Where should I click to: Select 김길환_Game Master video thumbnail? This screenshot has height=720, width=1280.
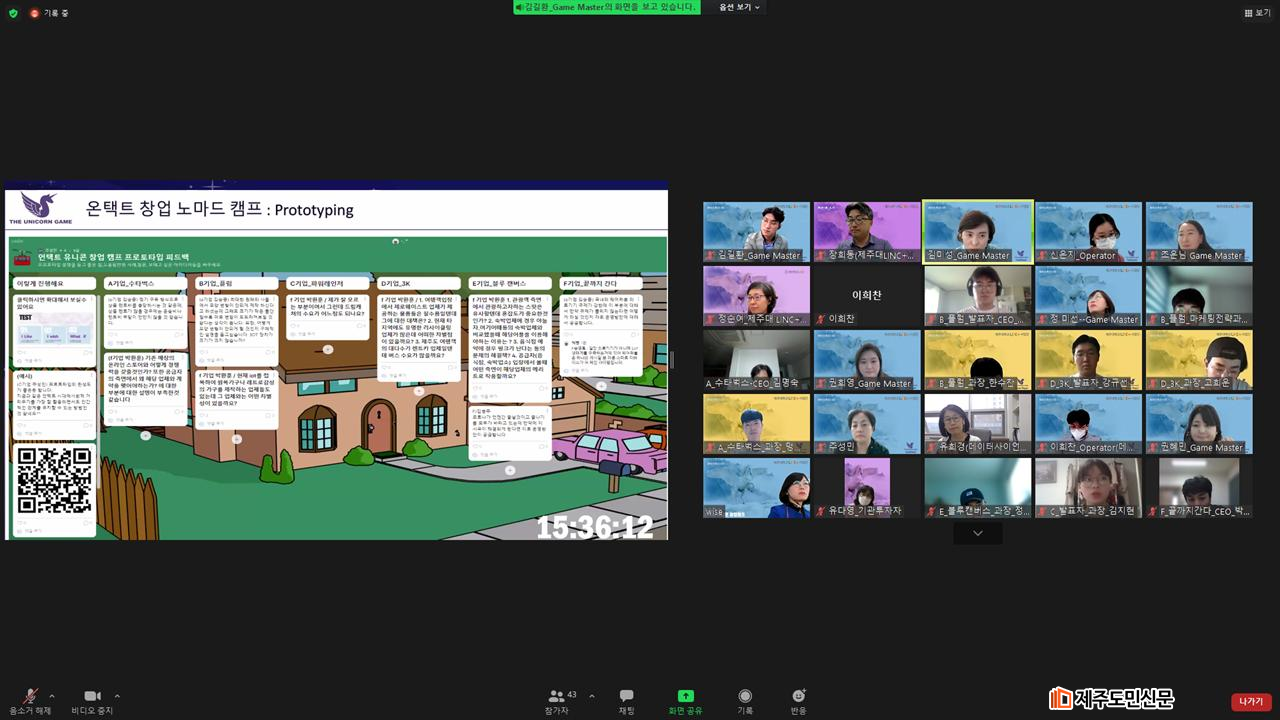pos(756,232)
